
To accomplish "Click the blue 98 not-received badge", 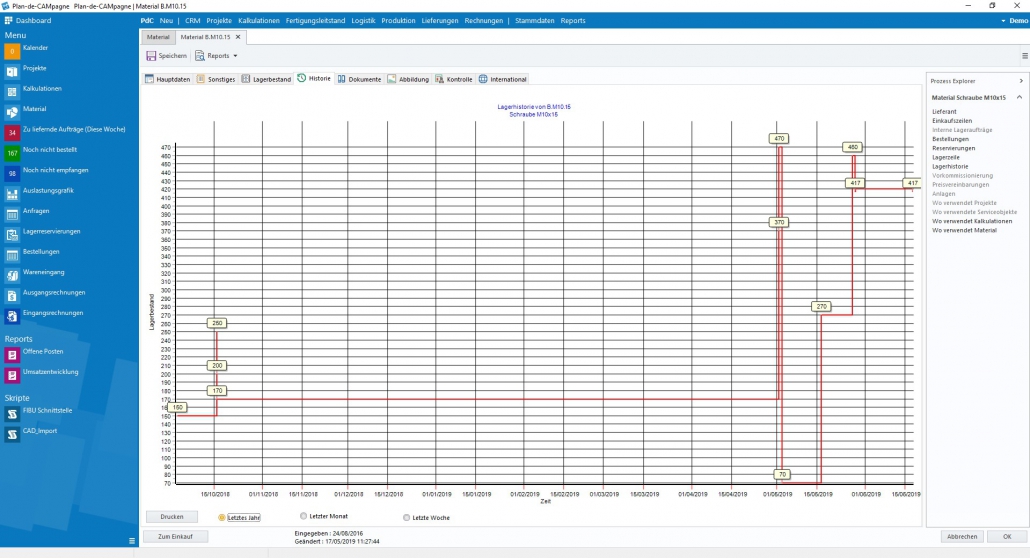I will (12, 174).
